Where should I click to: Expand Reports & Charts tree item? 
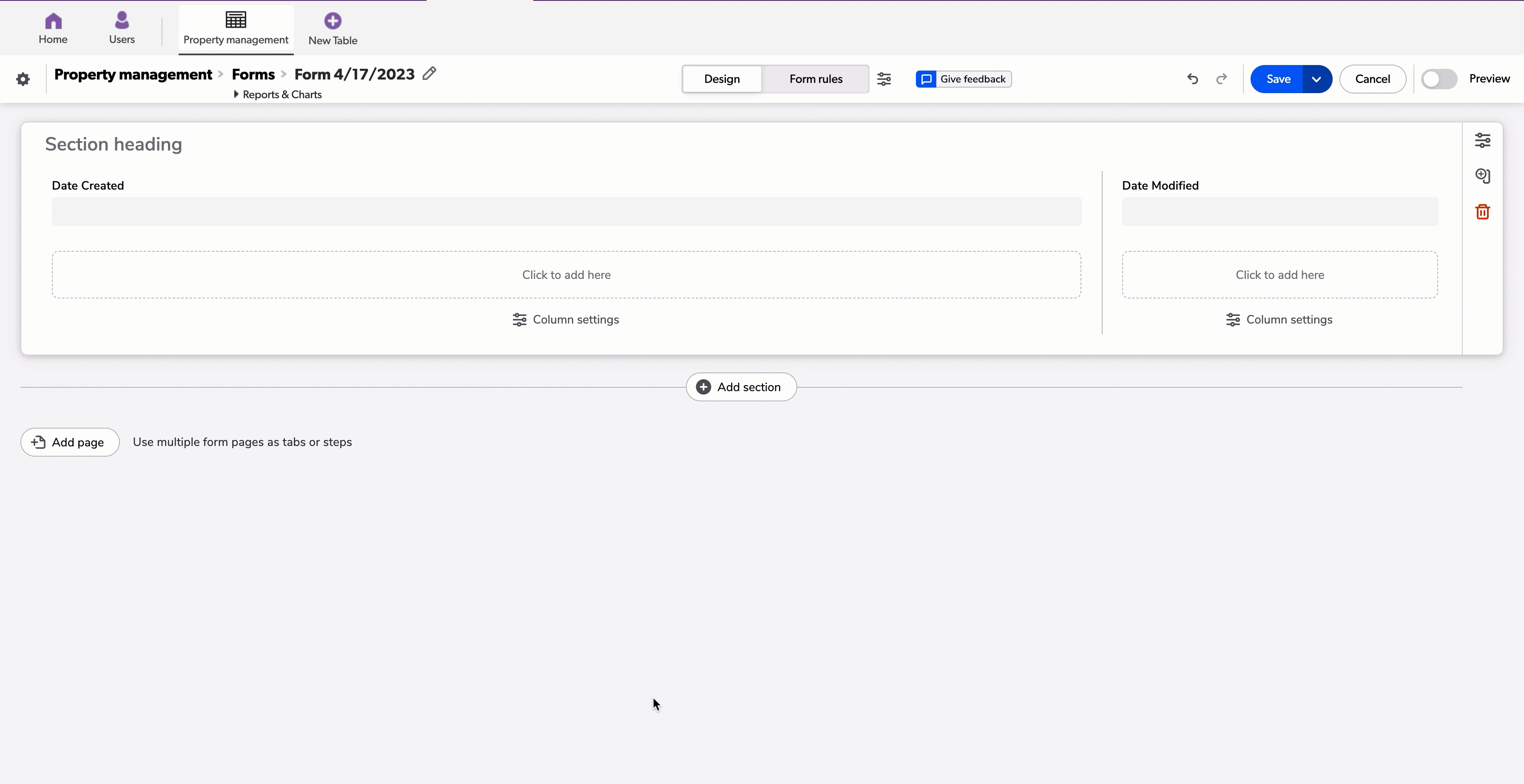click(234, 94)
